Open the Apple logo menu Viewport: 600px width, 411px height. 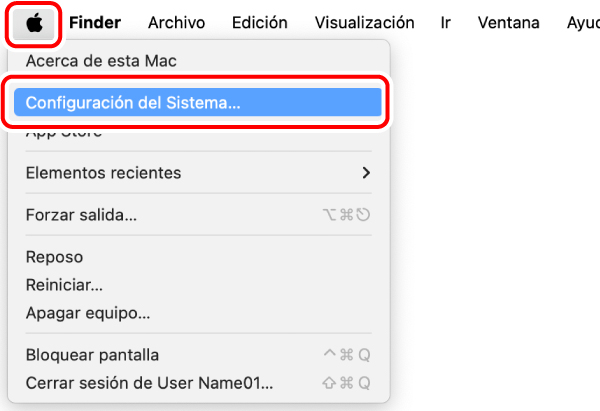[34, 22]
